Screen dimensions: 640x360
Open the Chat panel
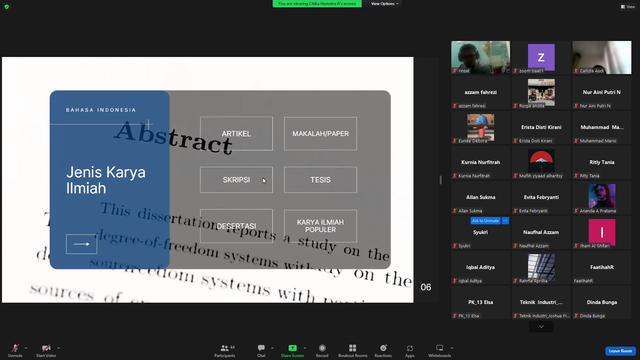pyautogui.click(x=261, y=350)
